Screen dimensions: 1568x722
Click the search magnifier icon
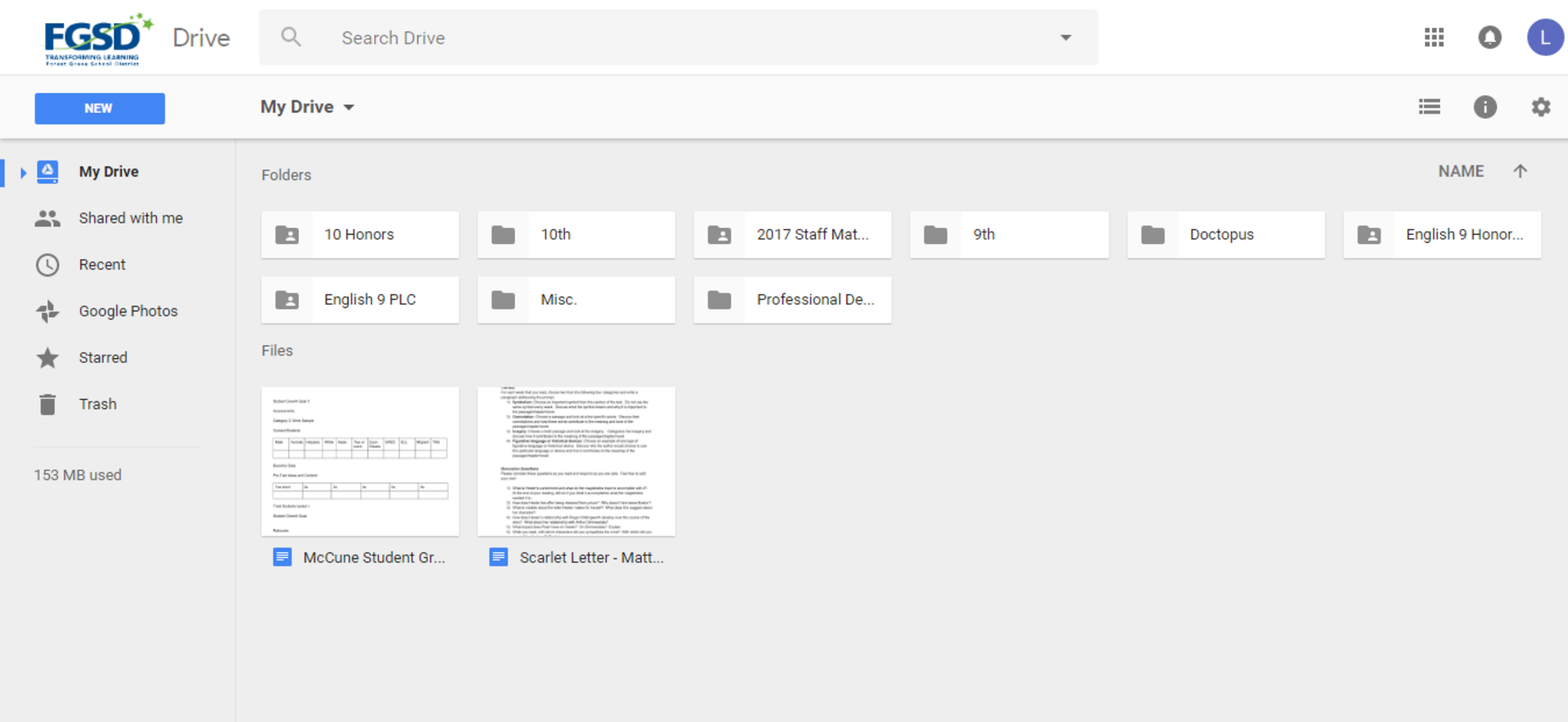point(291,37)
